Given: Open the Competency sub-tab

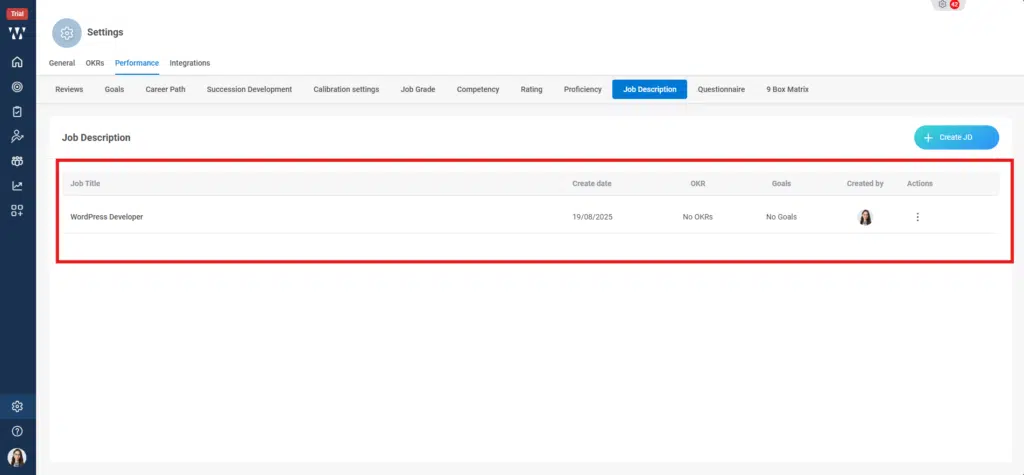Looking at the screenshot, I should click(x=478, y=90).
